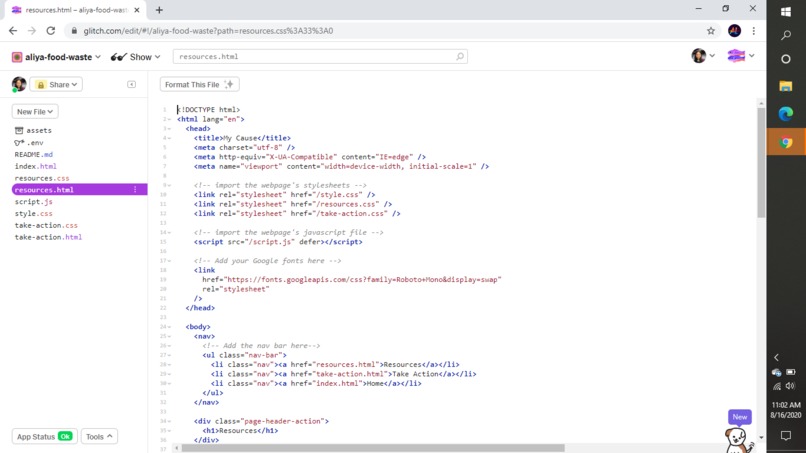Viewport: 806px width, 453px height.
Task: Collapse the head tag fold arrow
Action: [x=169, y=129]
